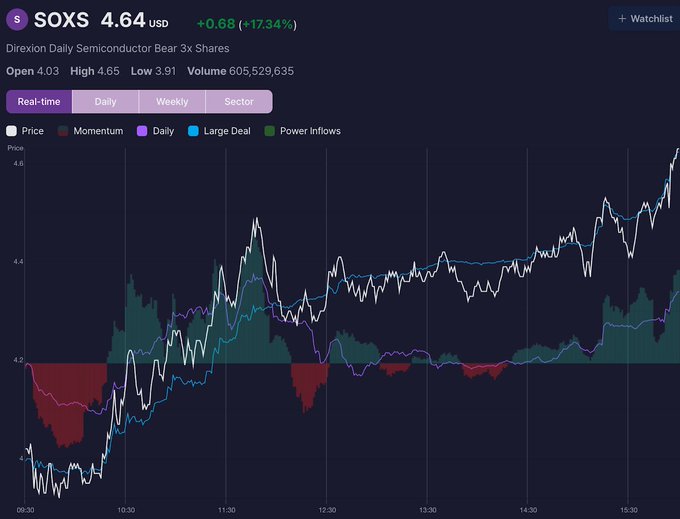Click the purple SOXS ticker logo icon
The height and width of the screenshot is (519, 680).
point(17,20)
